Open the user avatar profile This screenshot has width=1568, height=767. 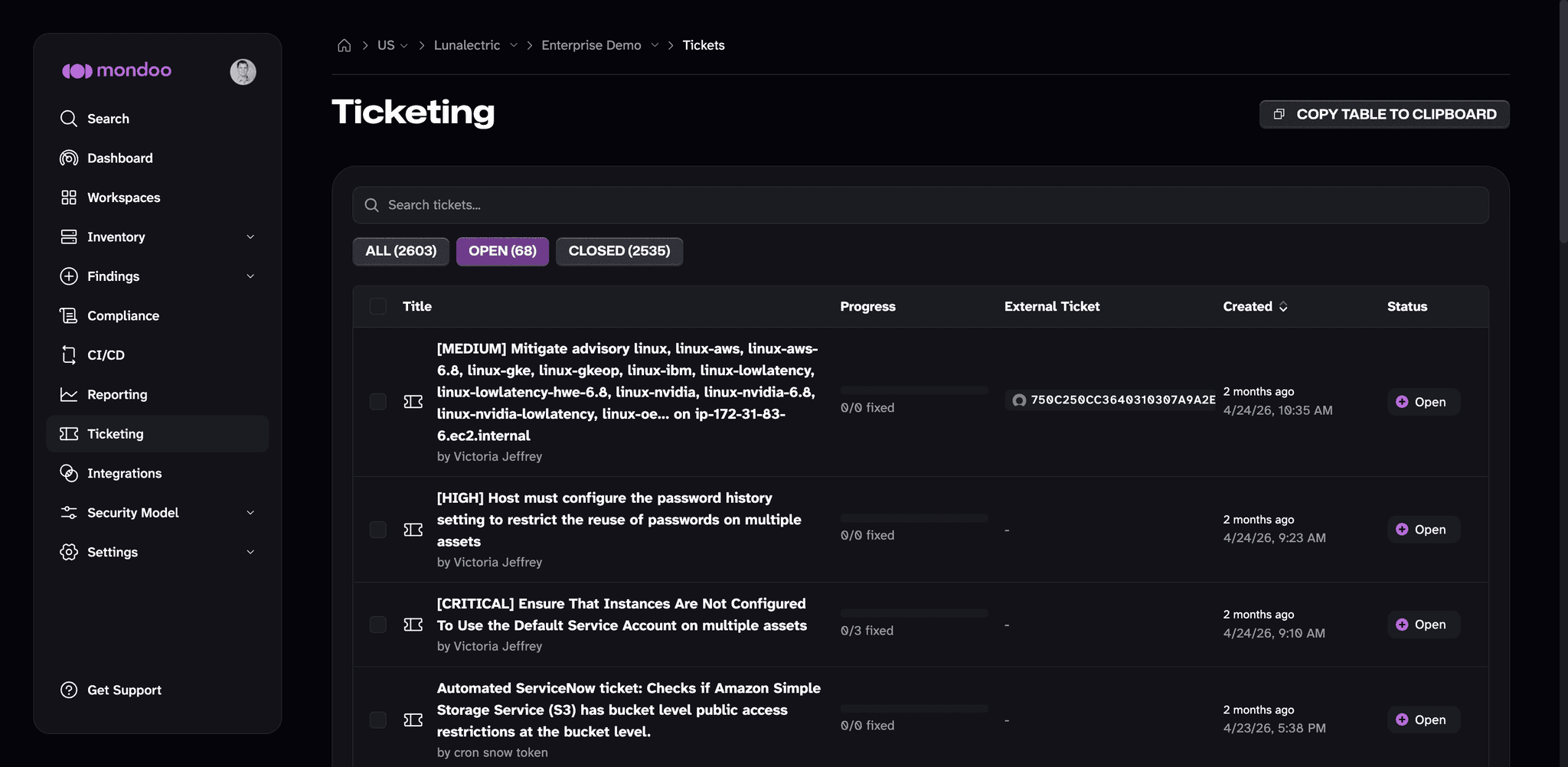click(243, 72)
